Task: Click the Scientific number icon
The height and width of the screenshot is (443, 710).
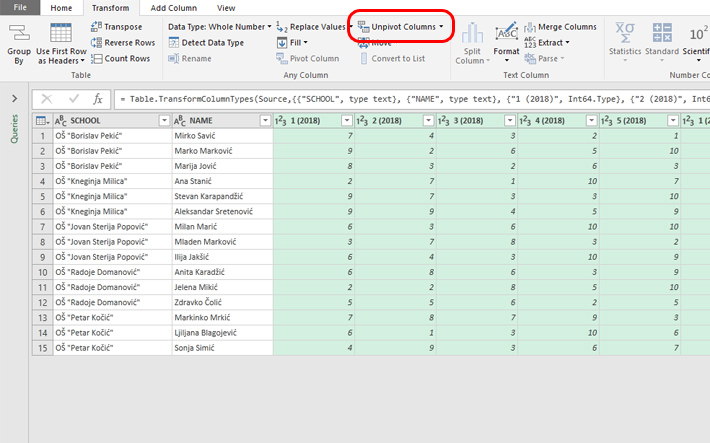Action: pyautogui.click(x=698, y=34)
